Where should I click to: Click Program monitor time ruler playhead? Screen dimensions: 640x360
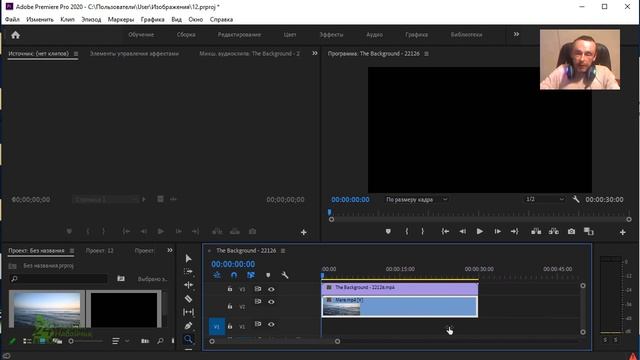click(329, 212)
